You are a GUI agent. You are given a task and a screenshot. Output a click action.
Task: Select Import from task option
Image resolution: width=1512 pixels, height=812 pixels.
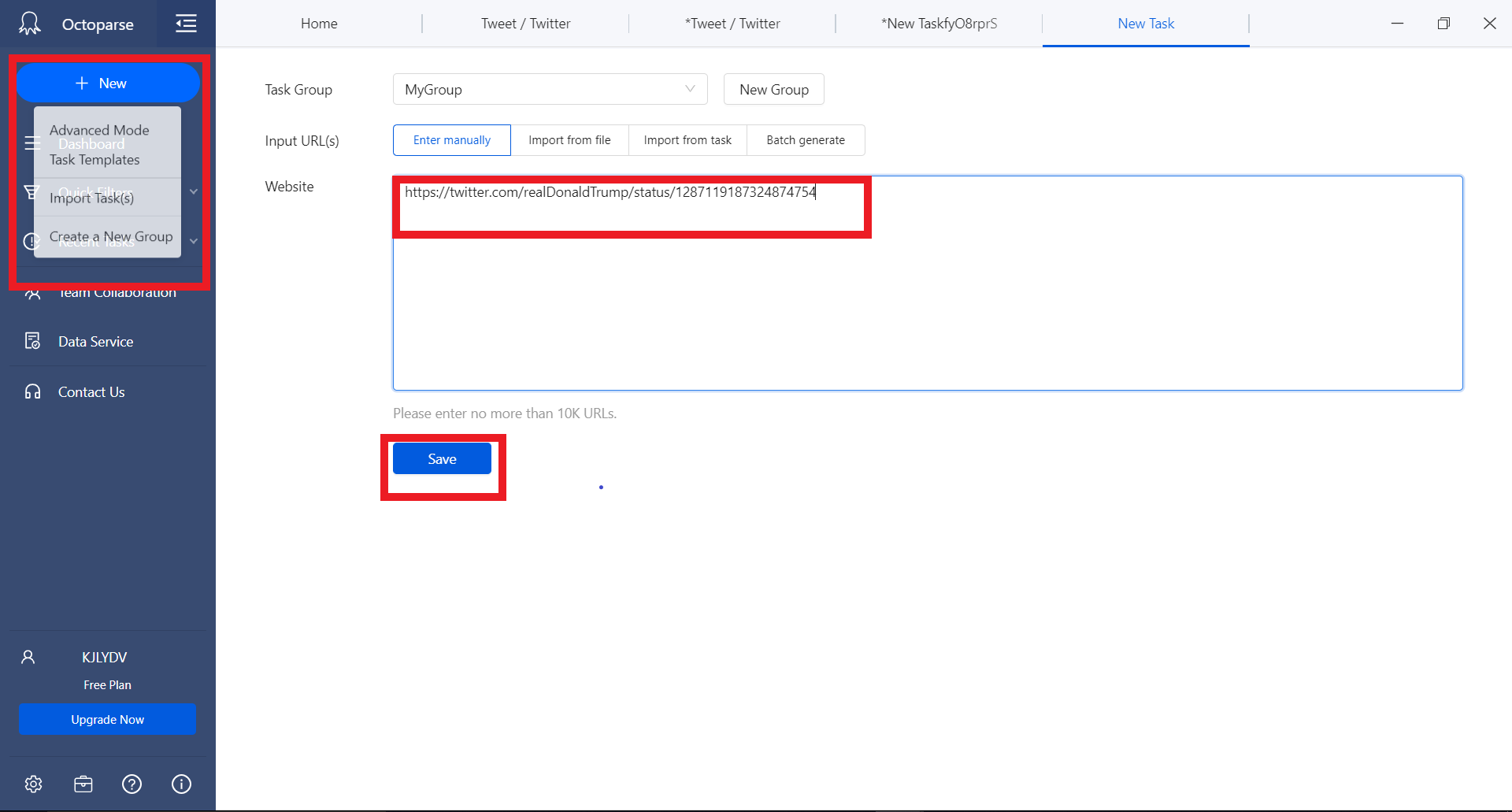[x=687, y=140]
